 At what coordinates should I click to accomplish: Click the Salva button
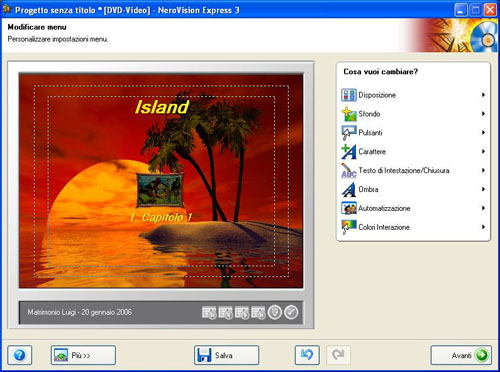[227, 355]
